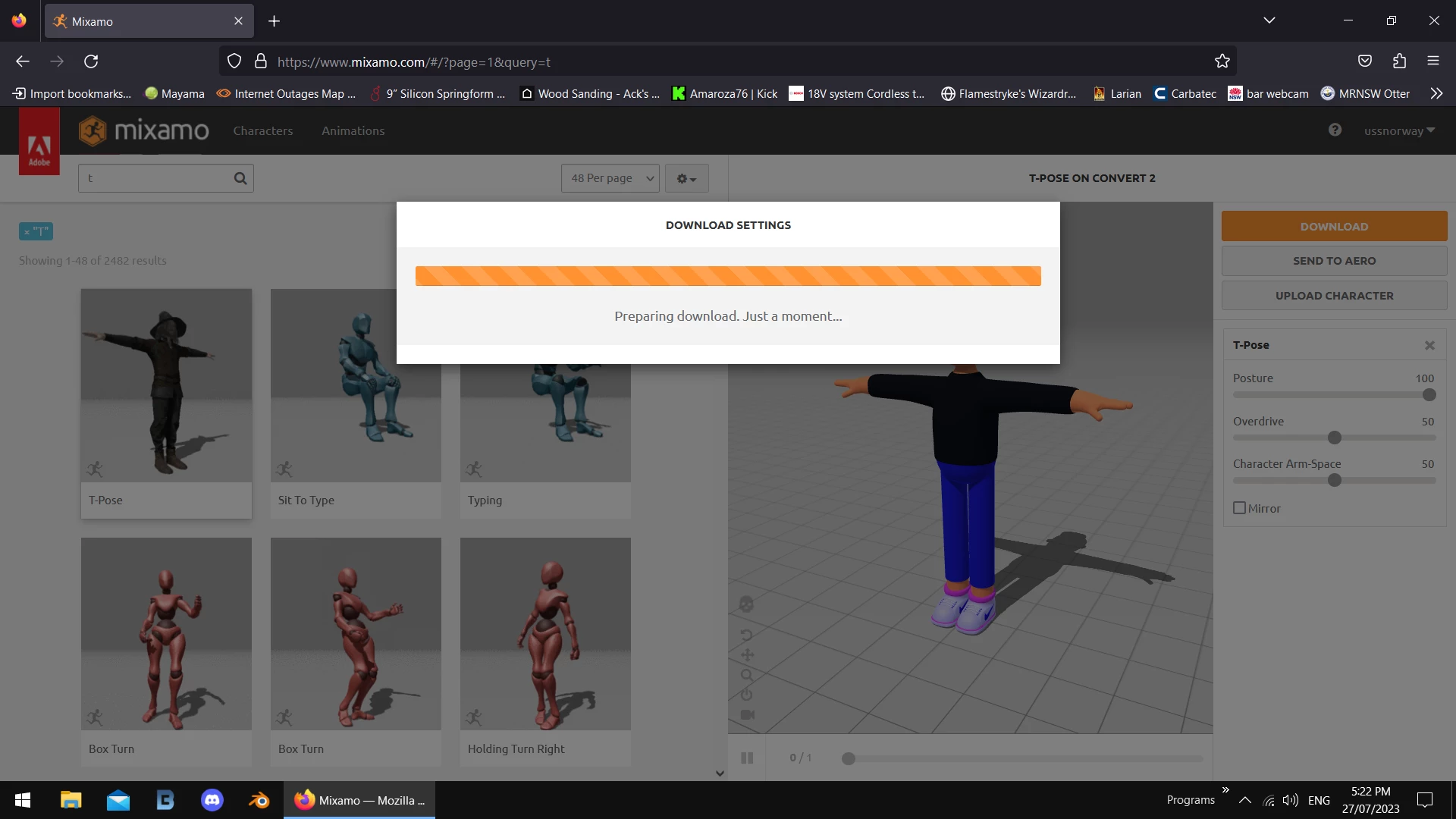
Task: Click the camera icon in viewport
Action: tap(747, 714)
